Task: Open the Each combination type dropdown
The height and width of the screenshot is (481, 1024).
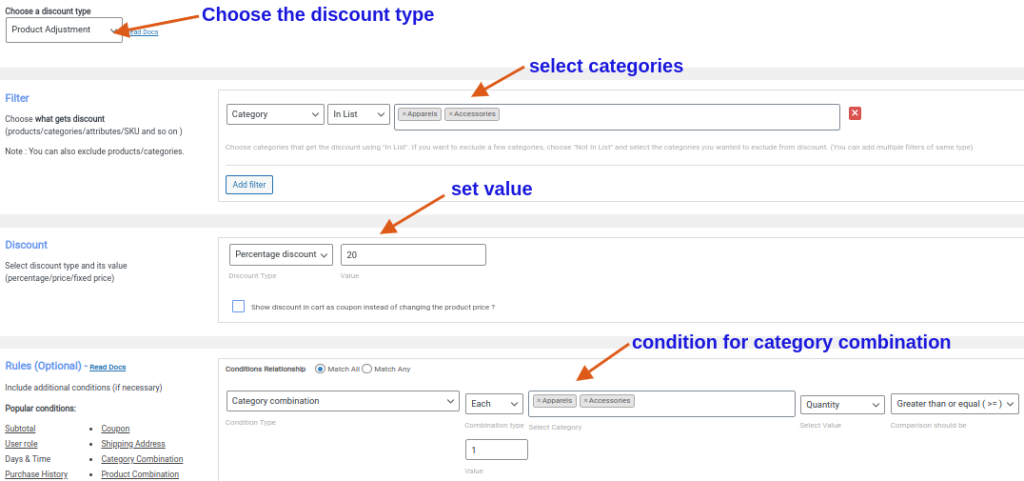Action: pos(494,404)
